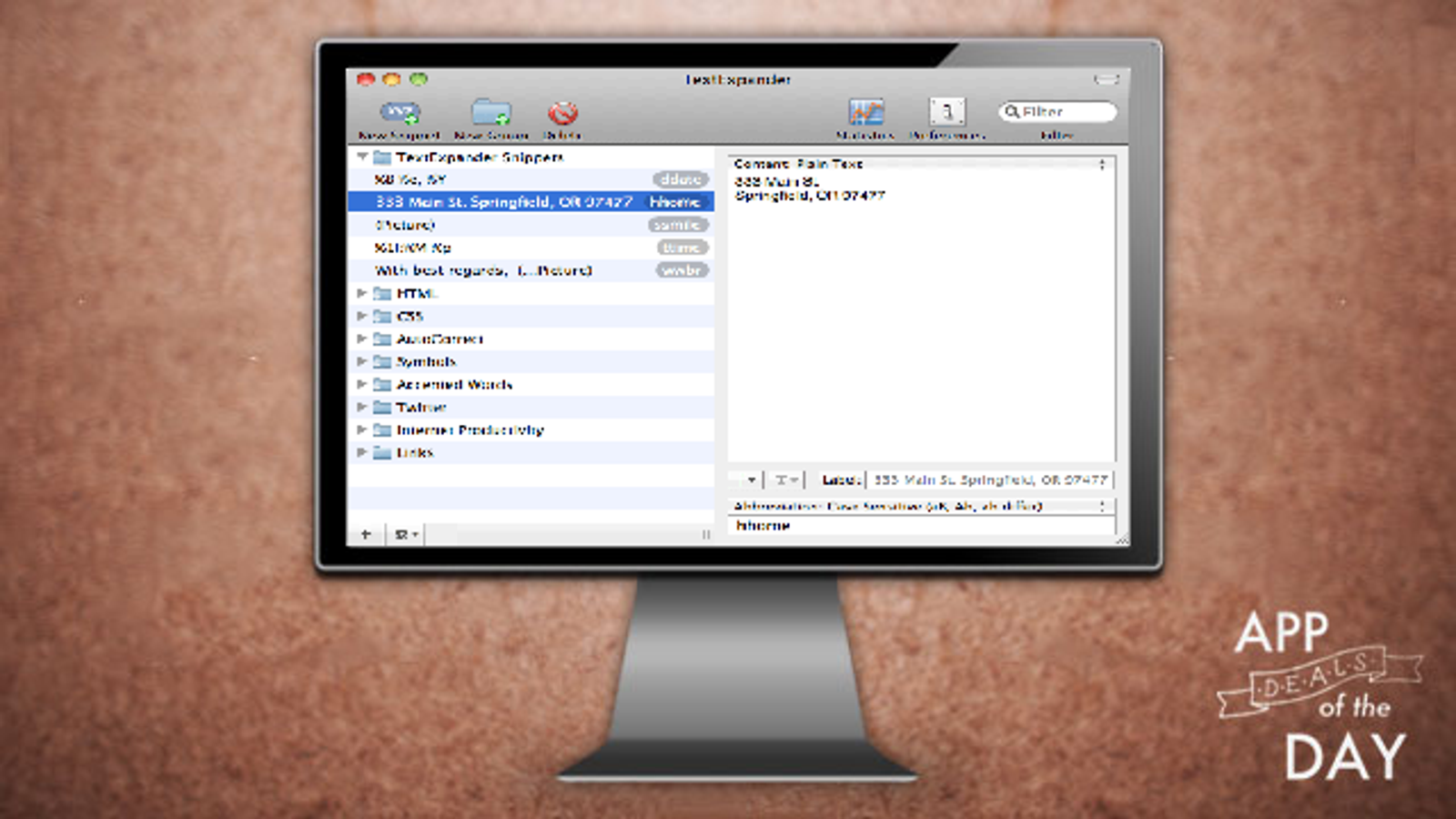Click the plus button below snippet list
The image size is (1456, 819).
tap(366, 534)
